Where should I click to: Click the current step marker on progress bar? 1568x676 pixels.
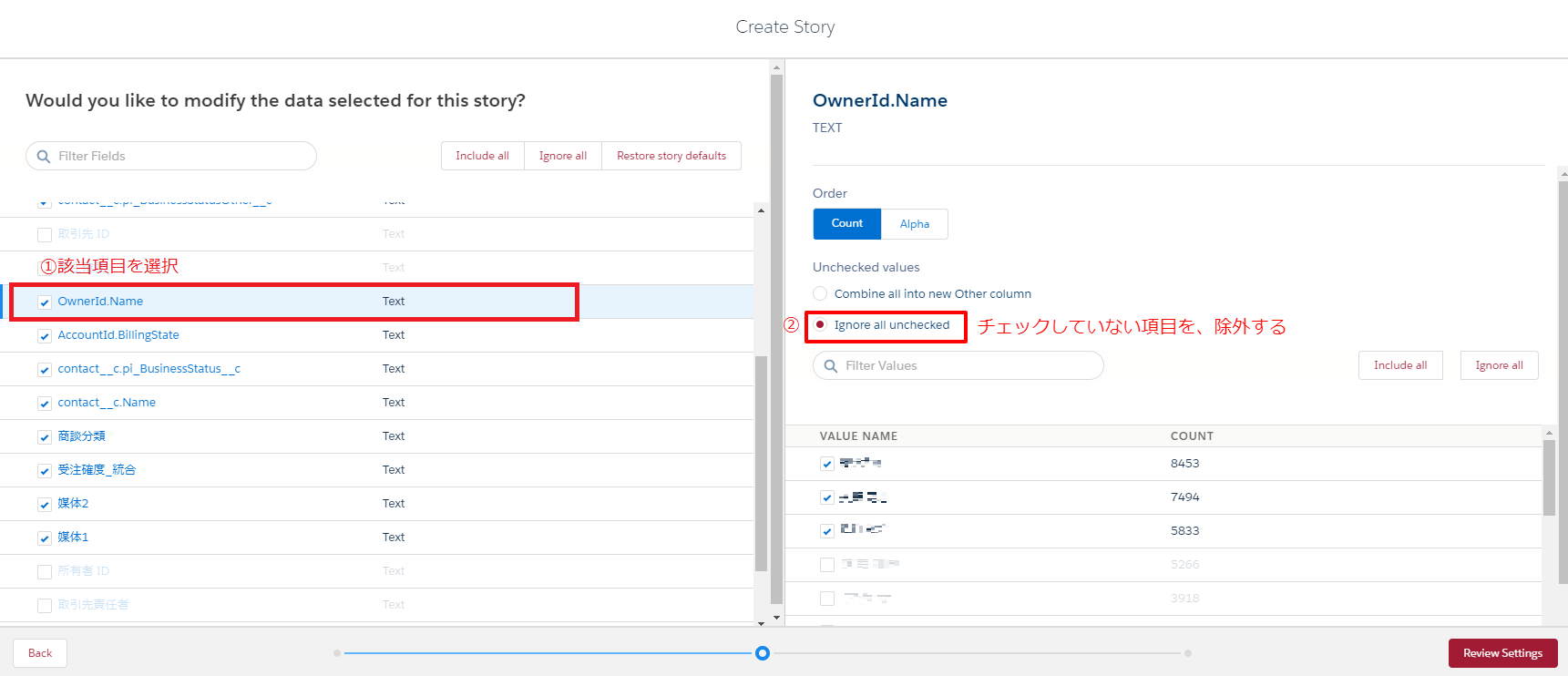click(x=763, y=653)
